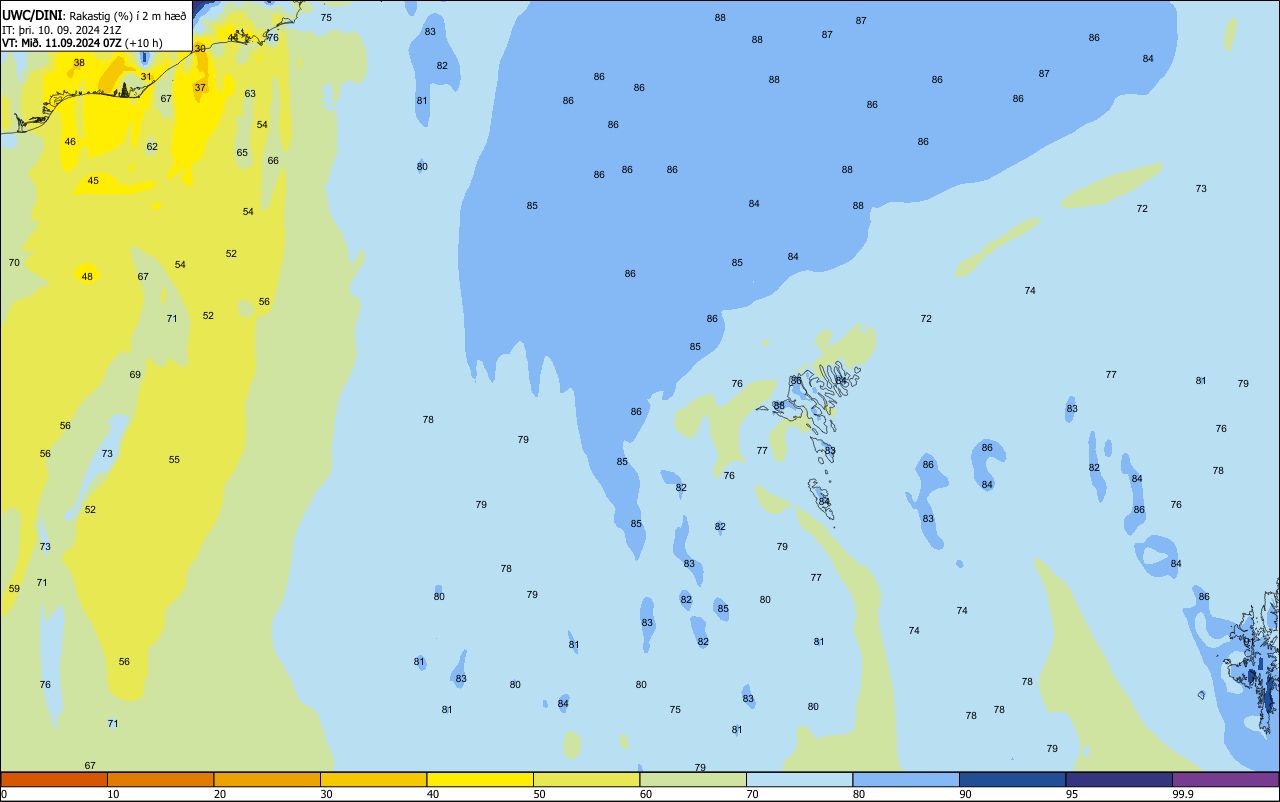The width and height of the screenshot is (1280, 802).
Task: Click the legend tick label '20'
Action: click(220, 794)
